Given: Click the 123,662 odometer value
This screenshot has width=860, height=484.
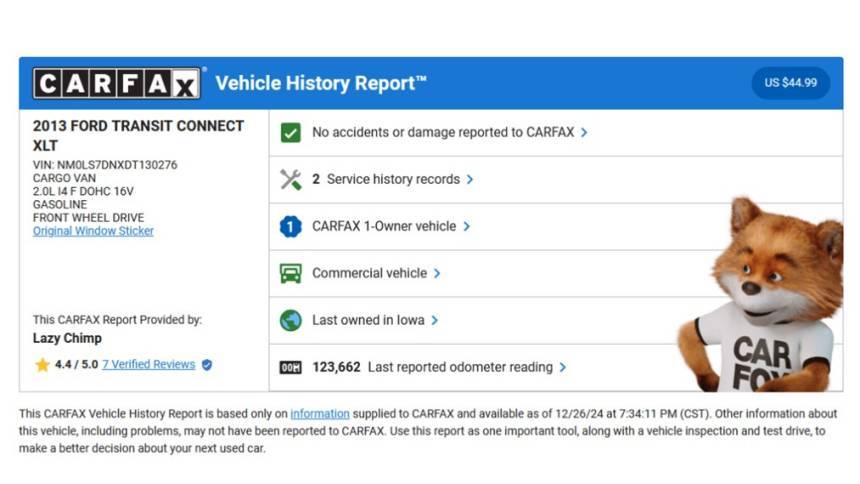Looking at the screenshot, I should 336,367.
